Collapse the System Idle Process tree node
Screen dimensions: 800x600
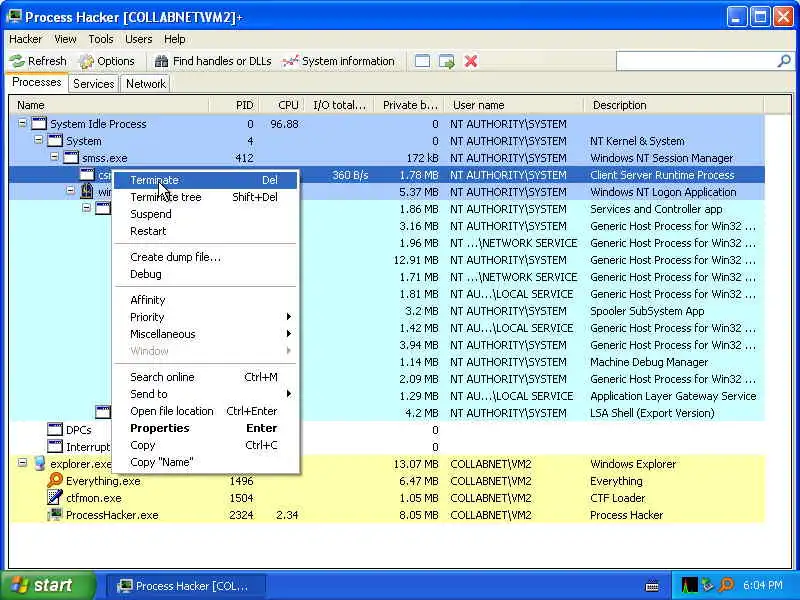pyautogui.click(x=22, y=123)
